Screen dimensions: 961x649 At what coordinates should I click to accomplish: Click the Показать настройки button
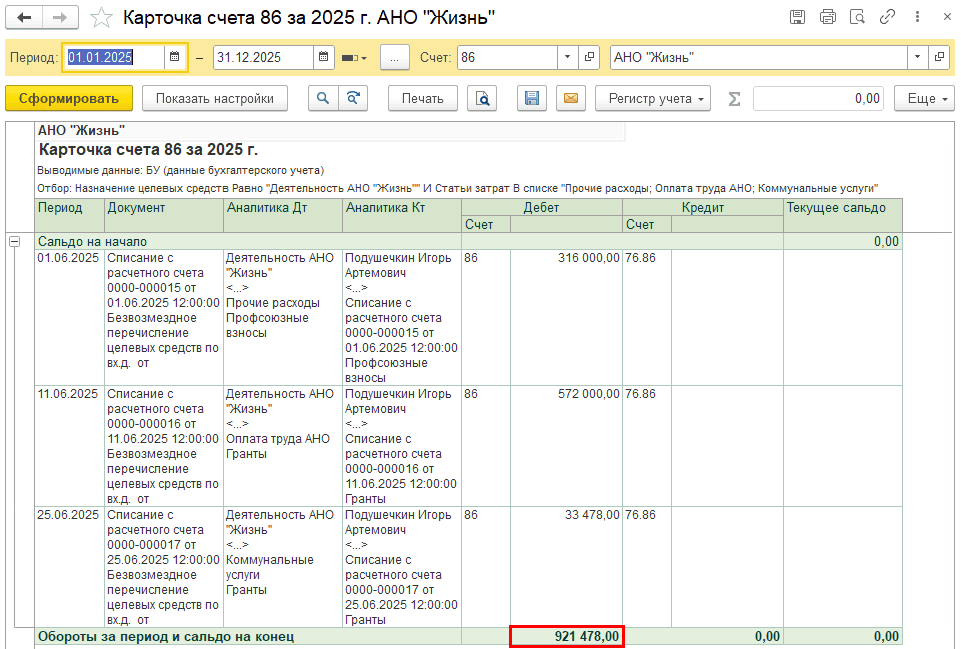(x=215, y=98)
